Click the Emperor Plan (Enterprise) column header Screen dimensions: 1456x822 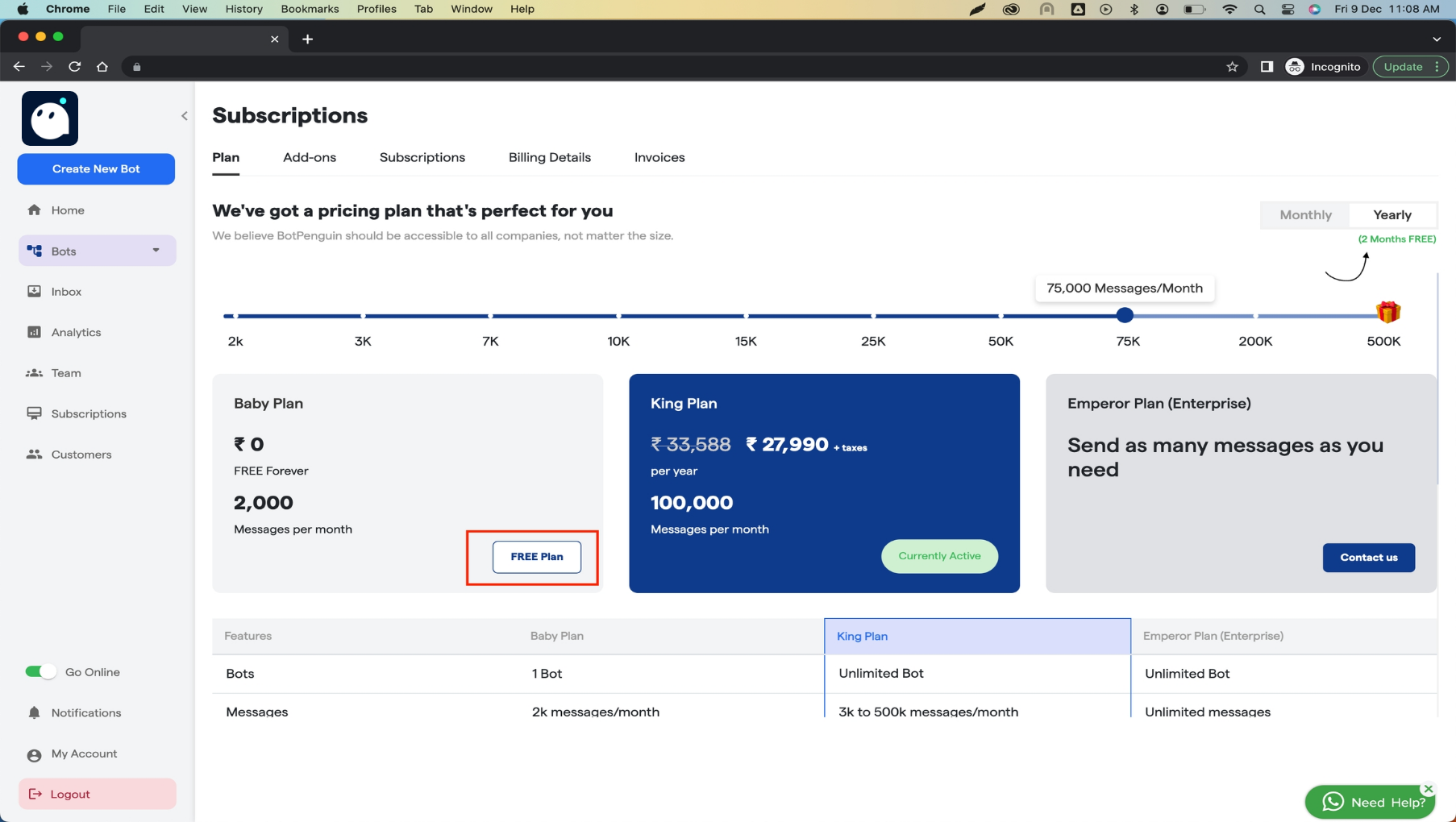point(1283,636)
